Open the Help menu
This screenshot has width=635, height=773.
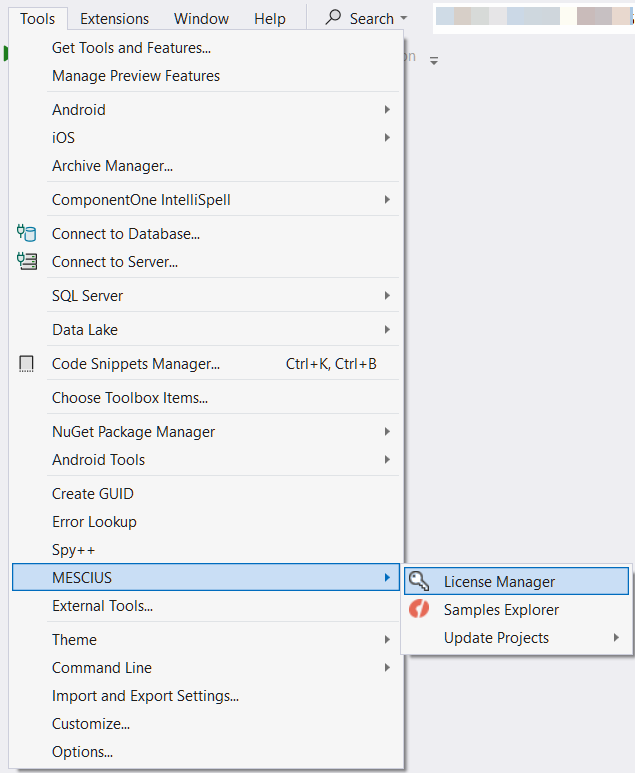[269, 19]
